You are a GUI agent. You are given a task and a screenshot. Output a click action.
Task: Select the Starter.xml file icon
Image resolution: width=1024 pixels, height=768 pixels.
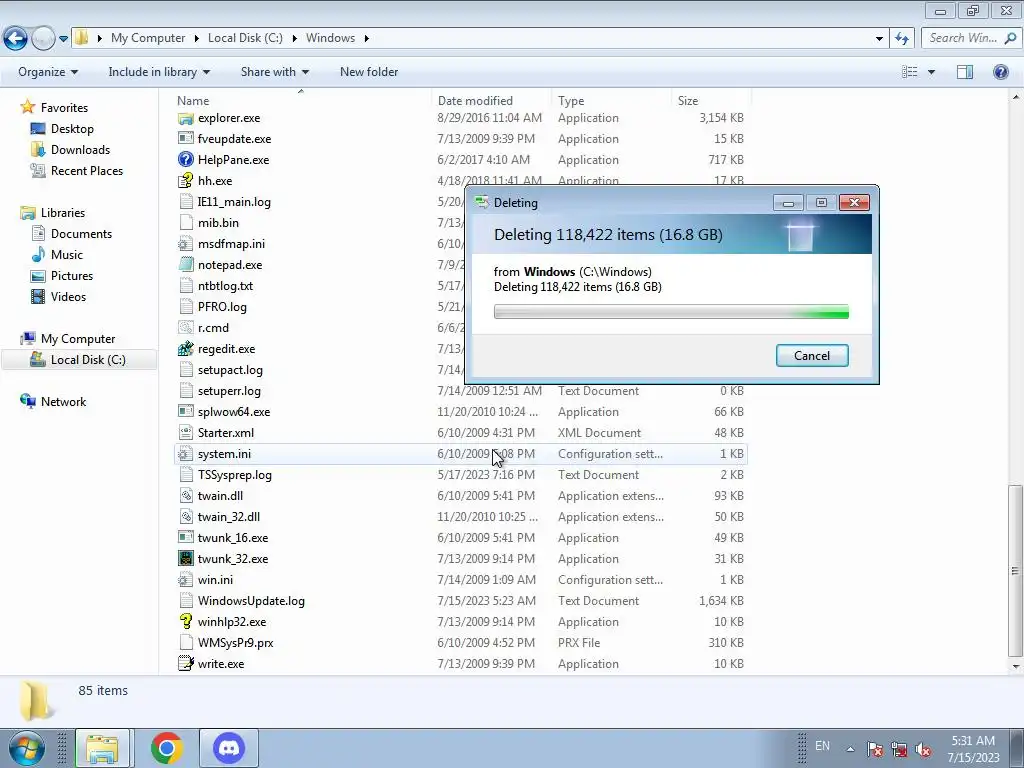click(186, 432)
